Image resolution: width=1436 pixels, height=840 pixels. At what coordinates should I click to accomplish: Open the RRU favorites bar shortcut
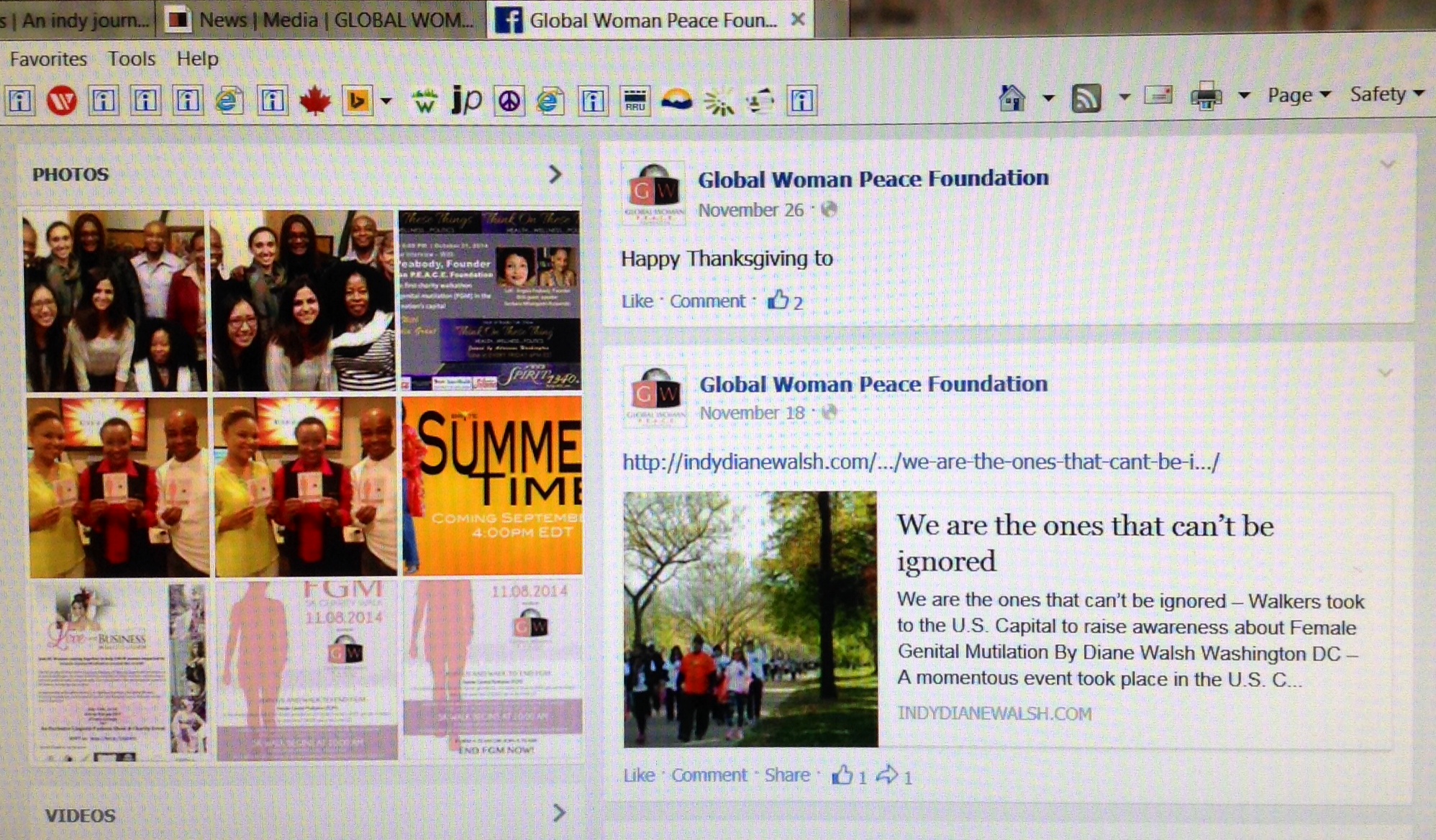click(635, 101)
